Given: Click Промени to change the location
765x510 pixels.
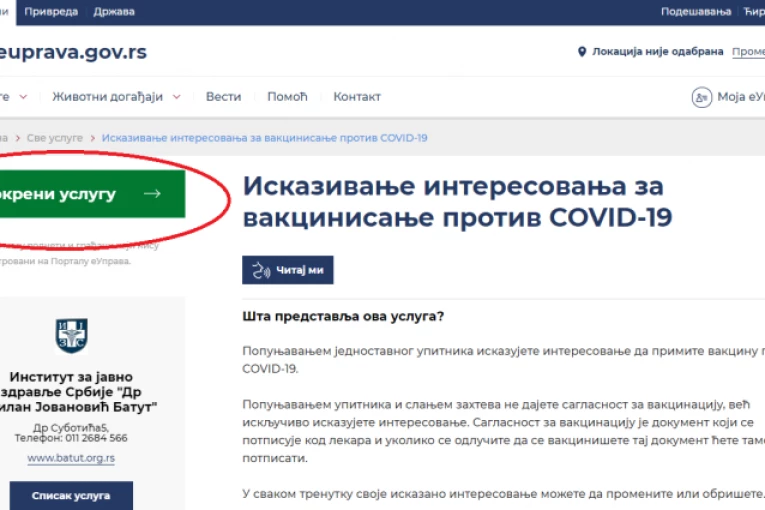Looking at the screenshot, I should pyautogui.click(x=748, y=52).
